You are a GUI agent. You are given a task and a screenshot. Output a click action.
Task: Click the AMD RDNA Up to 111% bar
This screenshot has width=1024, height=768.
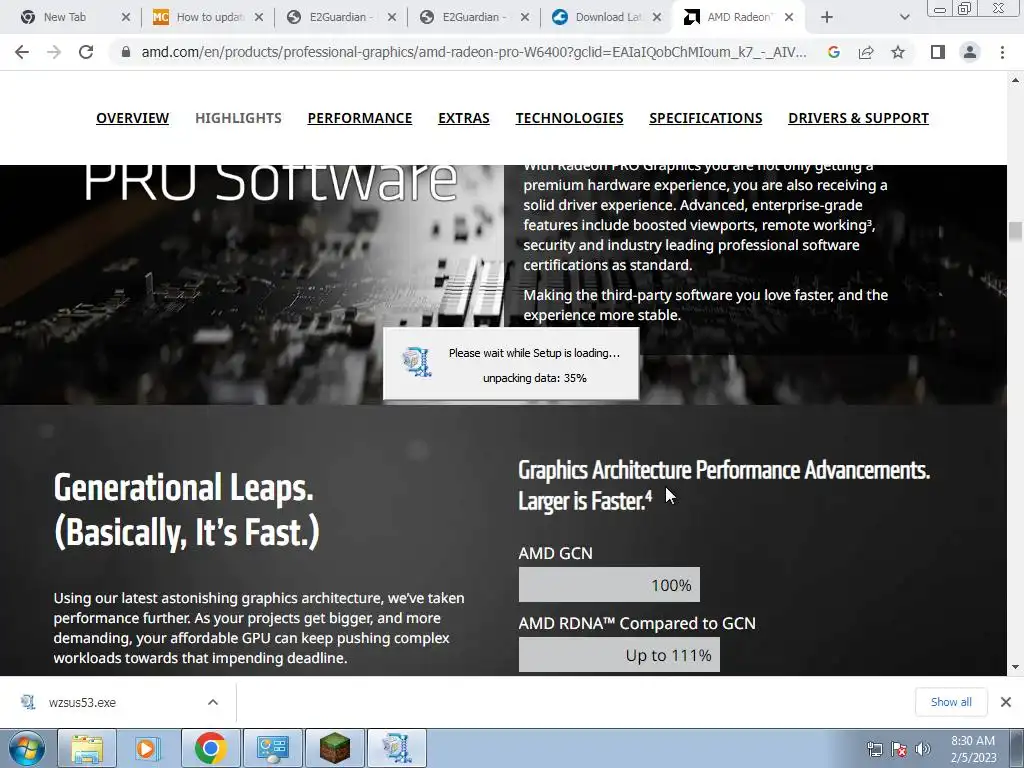coord(619,655)
